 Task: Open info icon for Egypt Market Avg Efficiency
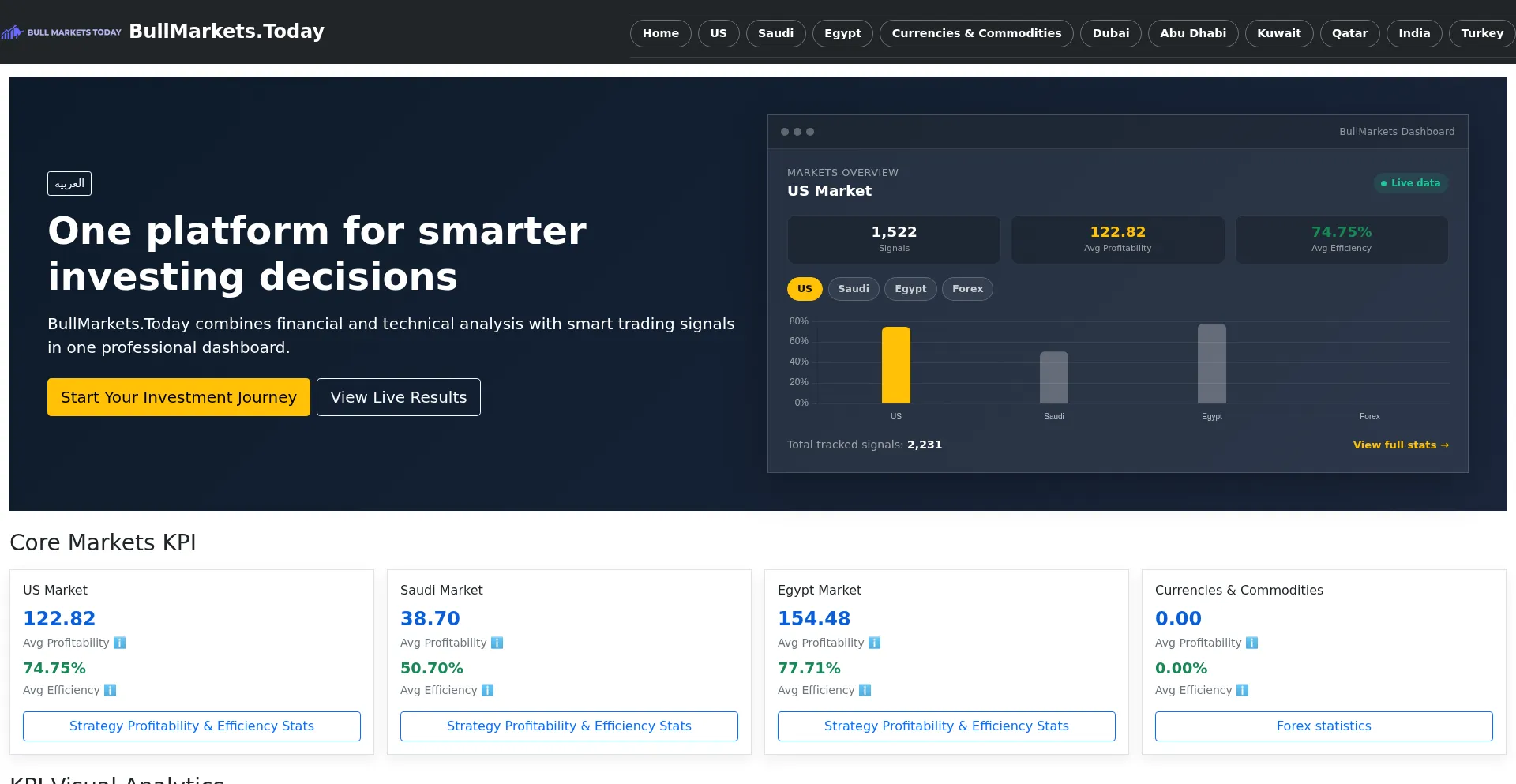click(x=865, y=690)
